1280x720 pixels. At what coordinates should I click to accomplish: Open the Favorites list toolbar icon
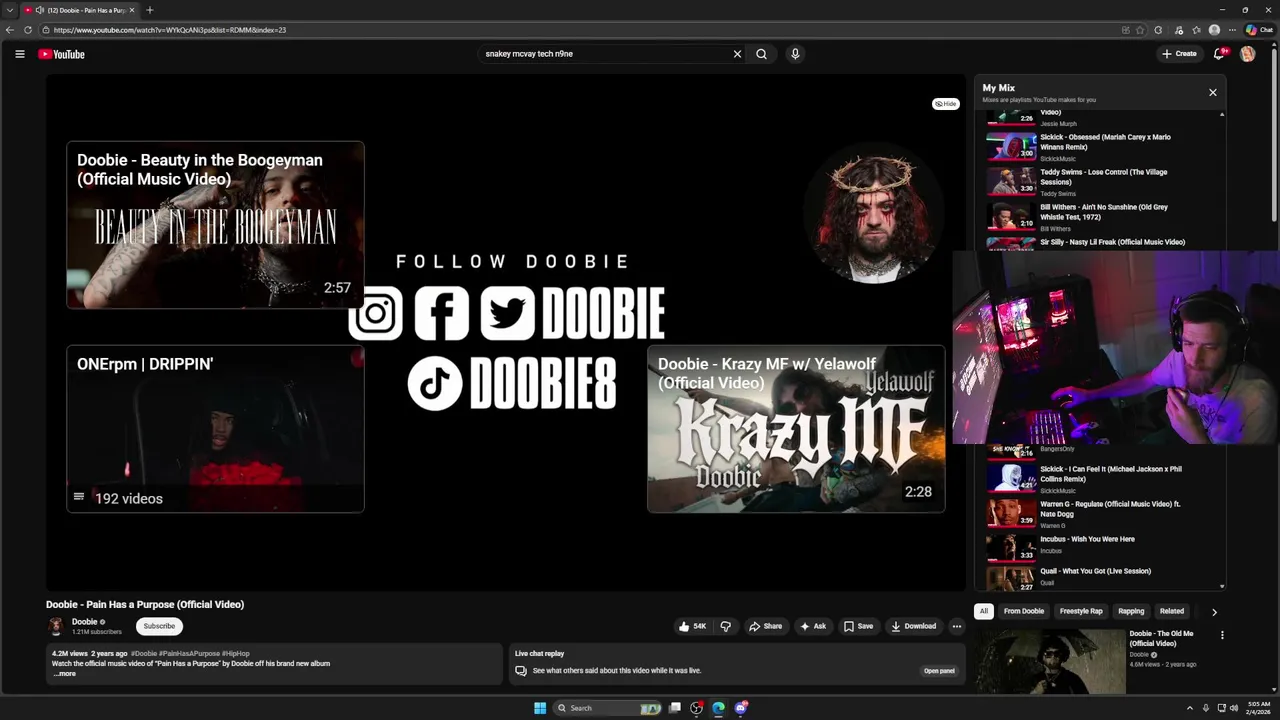pyautogui.click(x=1196, y=30)
